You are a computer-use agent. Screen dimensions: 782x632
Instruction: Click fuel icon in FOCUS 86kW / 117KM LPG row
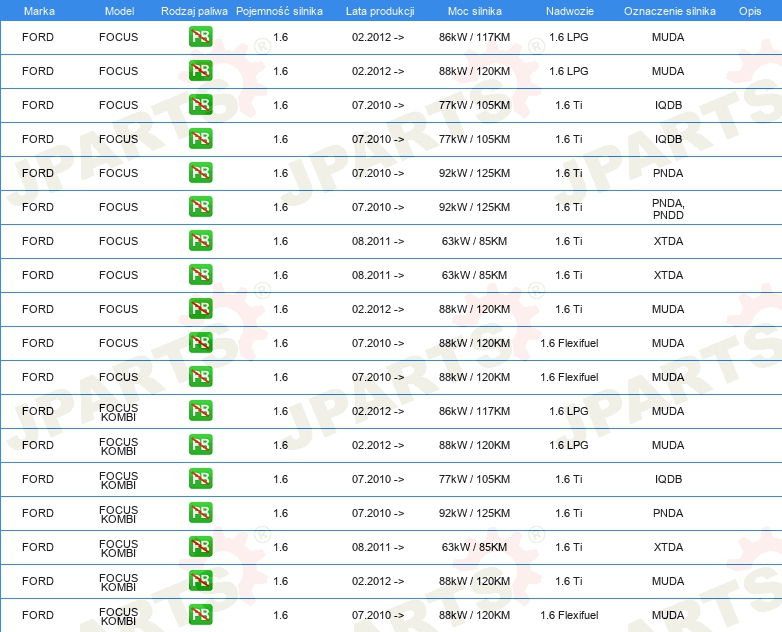200,37
